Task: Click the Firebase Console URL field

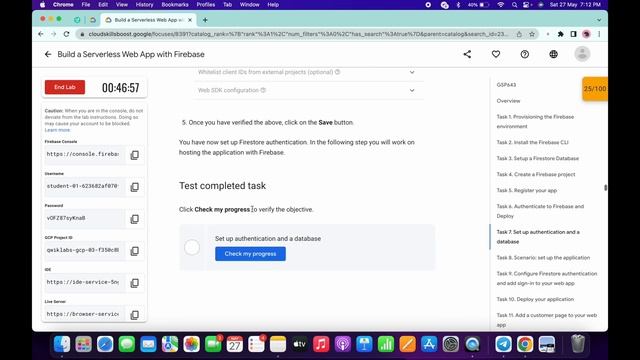Action: point(84,154)
